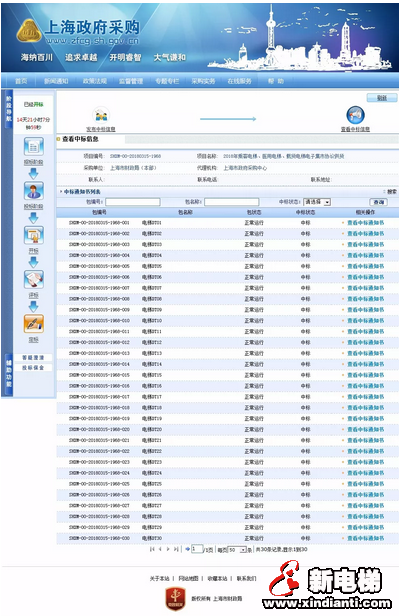Image resolution: width=400 pixels, height=616 pixels.
Task: Open the 专题专栏 menu item
Action: tap(167, 81)
